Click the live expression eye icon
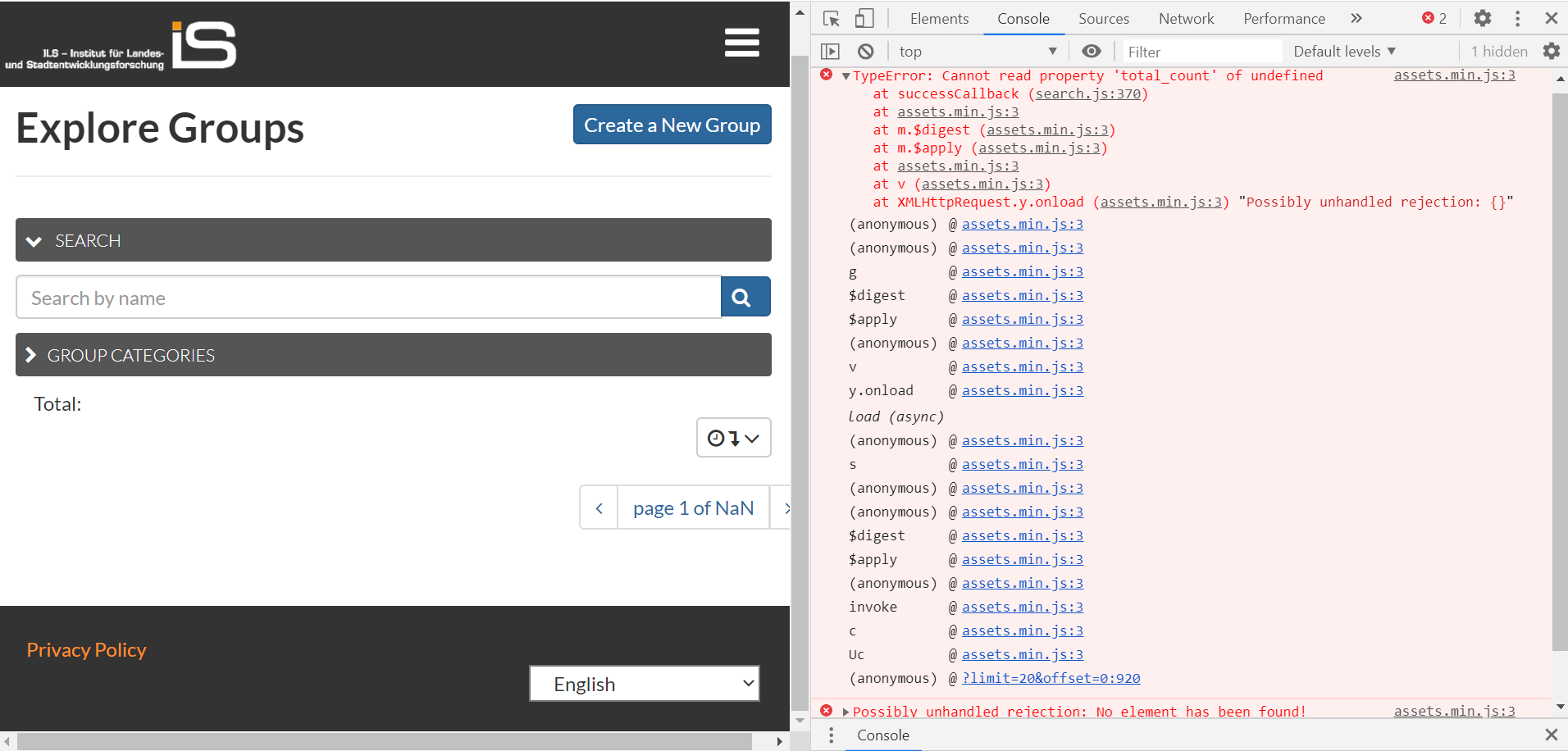The width and height of the screenshot is (1568, 751). [x=1092, y=52]
